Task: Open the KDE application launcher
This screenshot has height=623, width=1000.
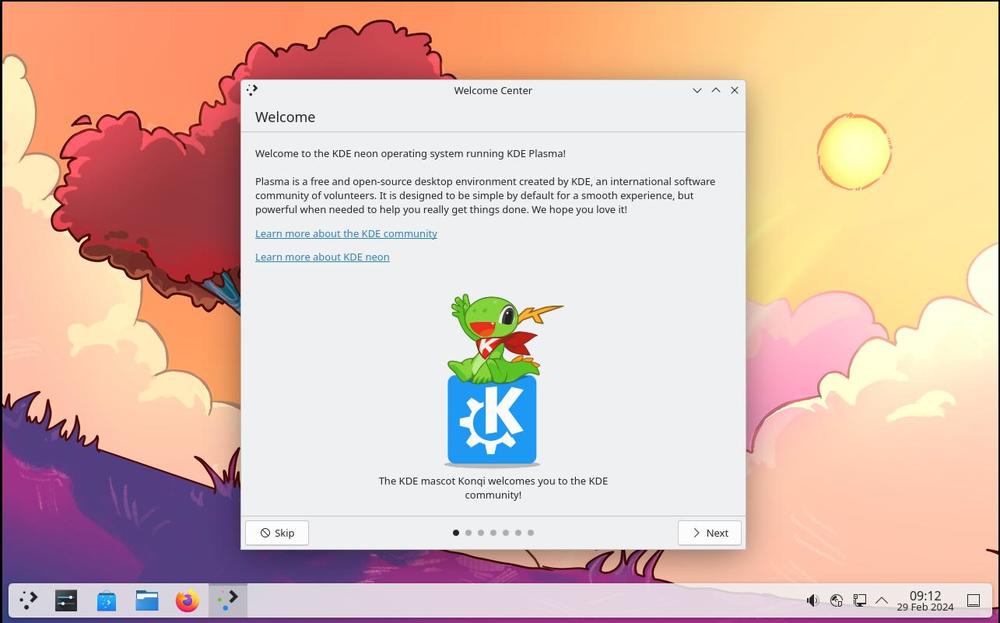Action: click(28, 600)
